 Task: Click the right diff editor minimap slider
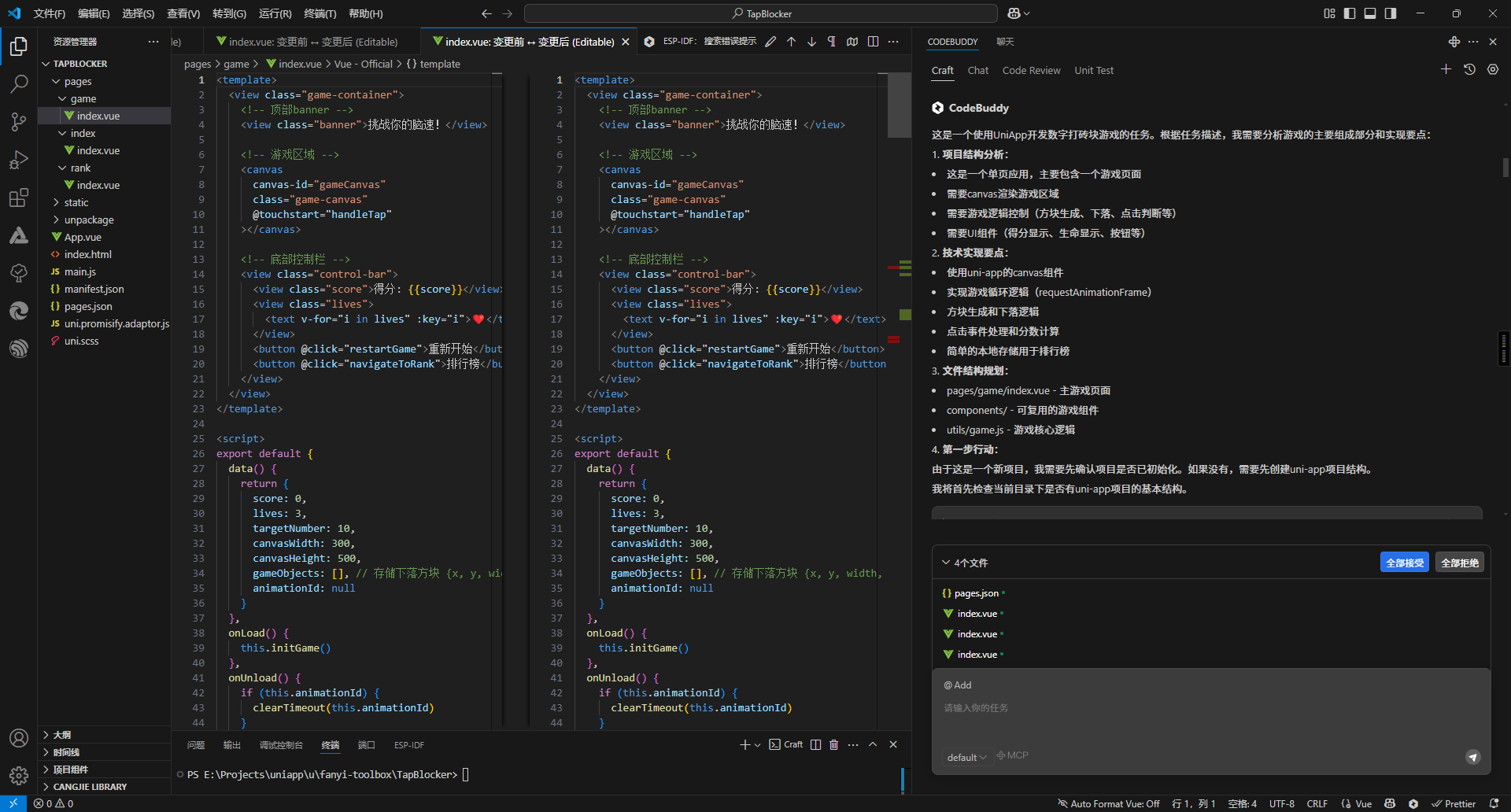pyautogui.click(x=900, y=105)
